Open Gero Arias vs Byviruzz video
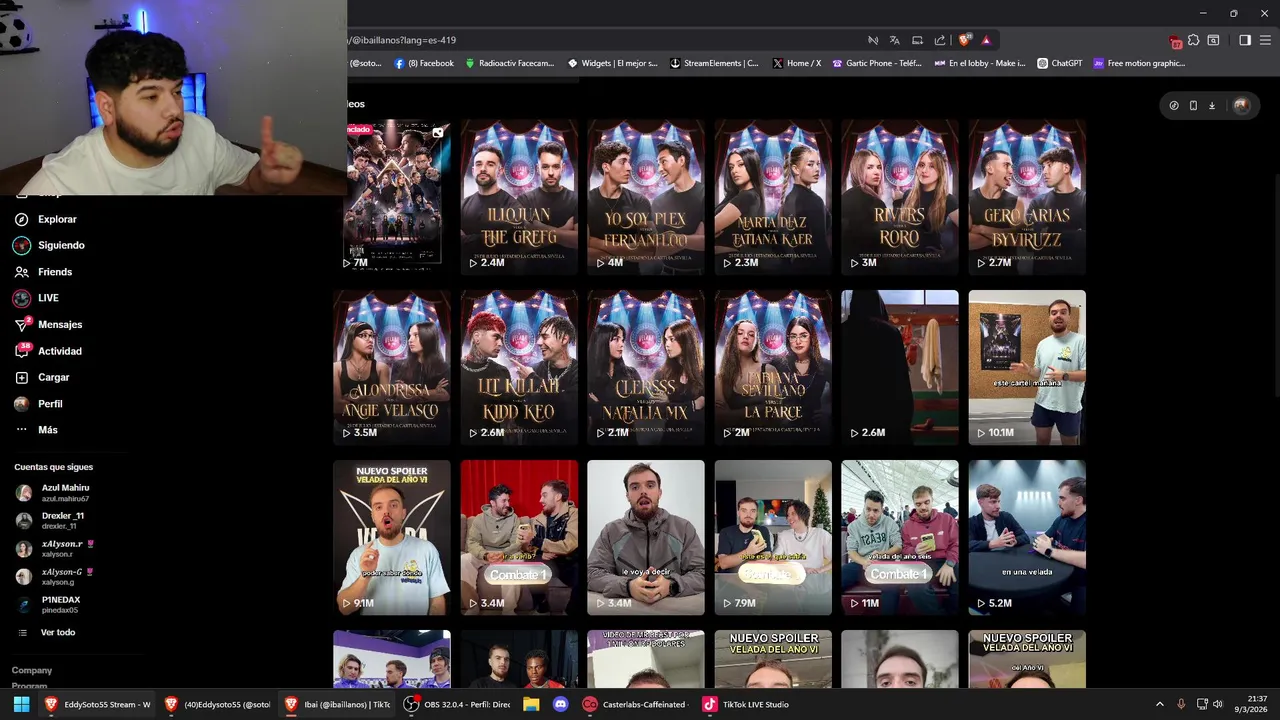The image size is (1280, 720). tap(1027, 197)
